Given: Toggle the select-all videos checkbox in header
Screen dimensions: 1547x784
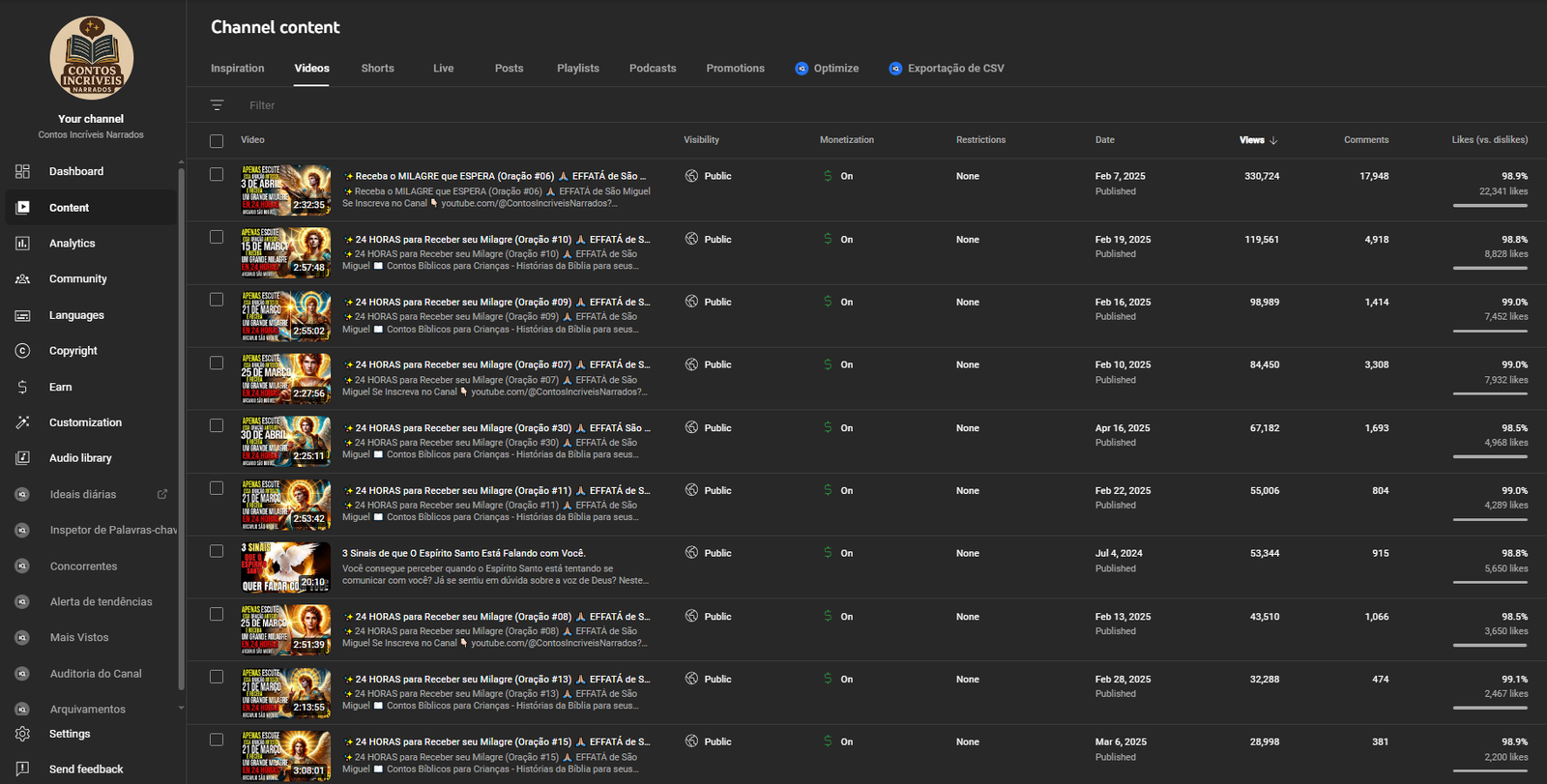Looking at the screenshot, I should point(217,141).
